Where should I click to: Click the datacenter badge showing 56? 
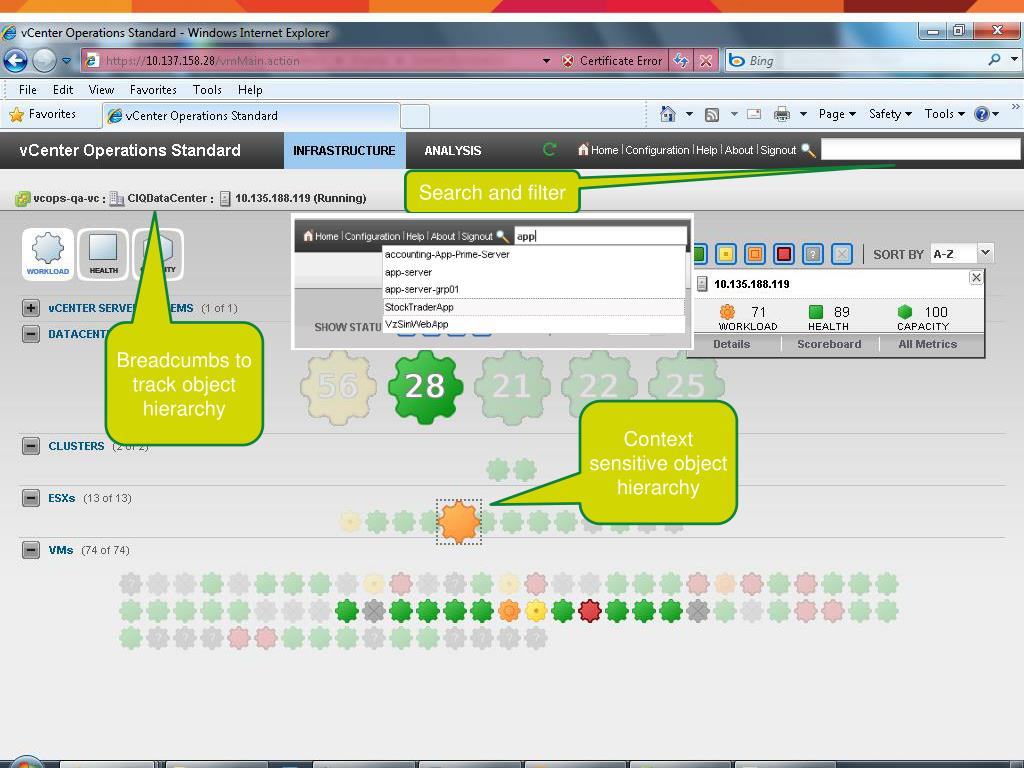338,387
